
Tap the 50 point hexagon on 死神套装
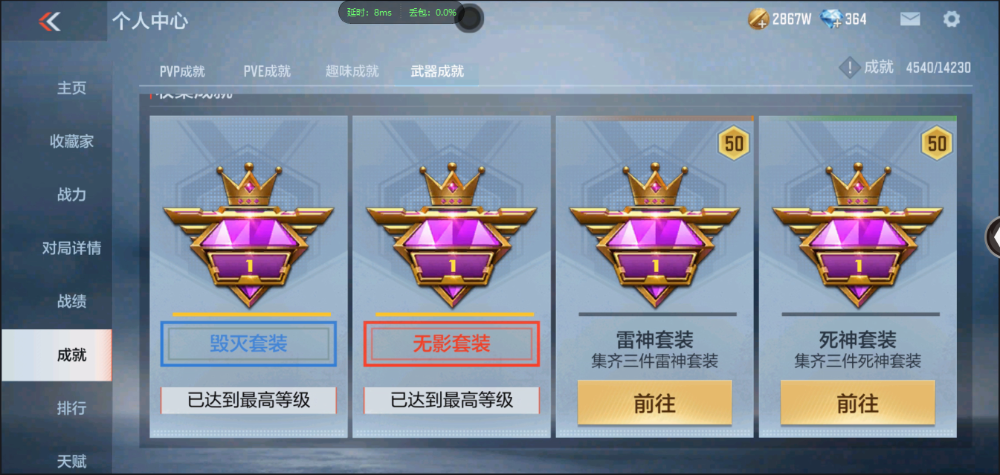click(936, 143)
